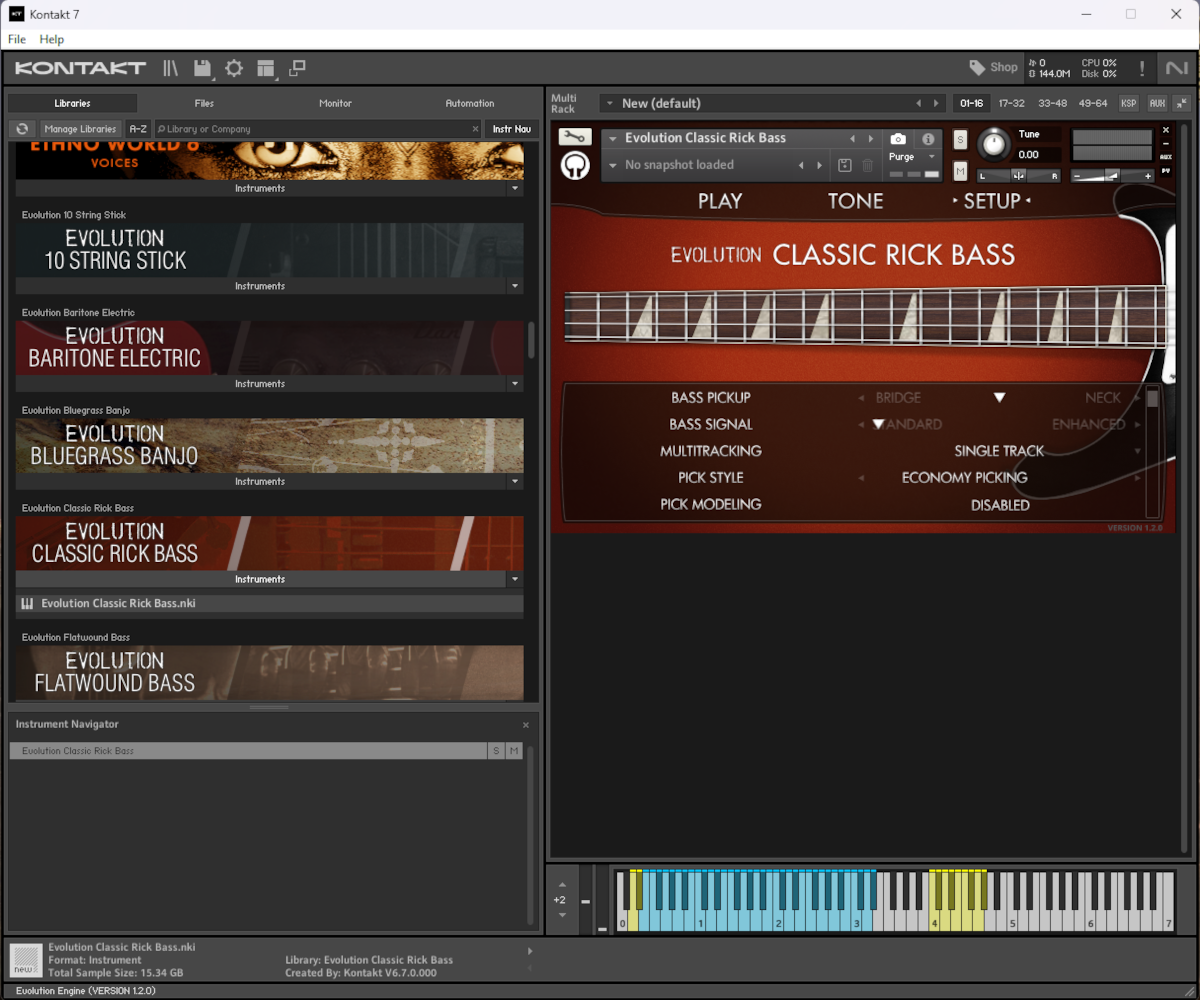Refresh the libraries list
The width and height of the screenshot is (1200, 1000).
click(21, 129)
